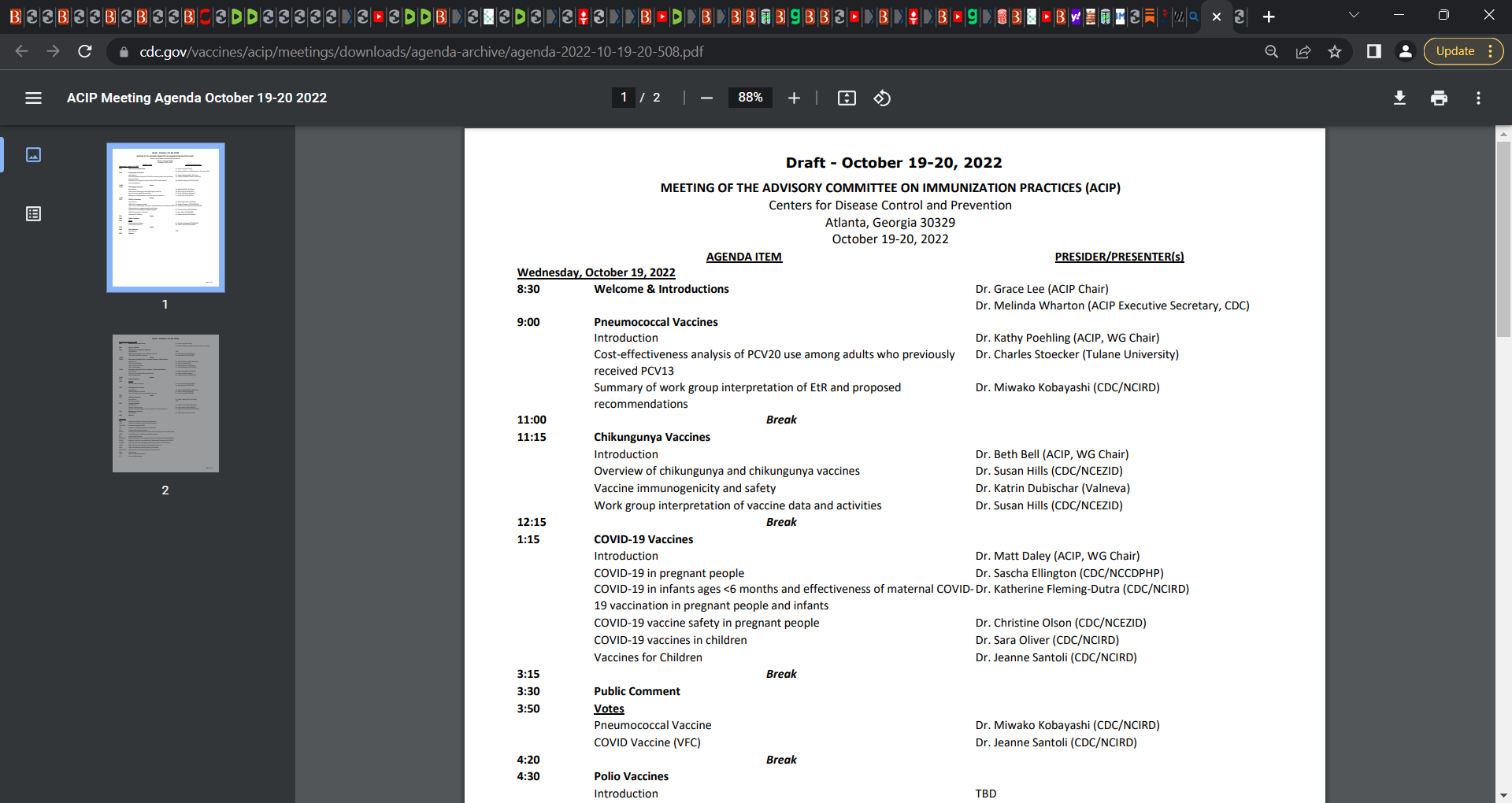Screen dimensions: 1512x803
Task: Open PDF viewer more actions menu
Action: click(1478, 98)
